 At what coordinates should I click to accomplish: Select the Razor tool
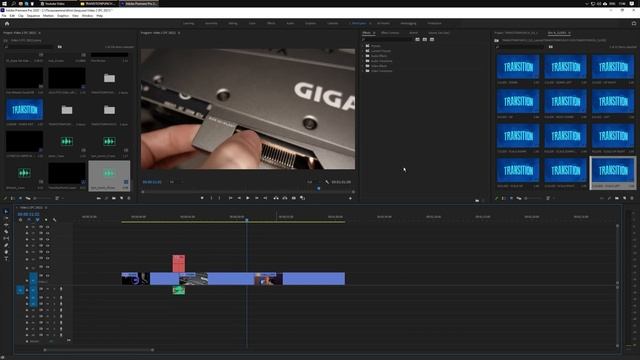(6, 231)
